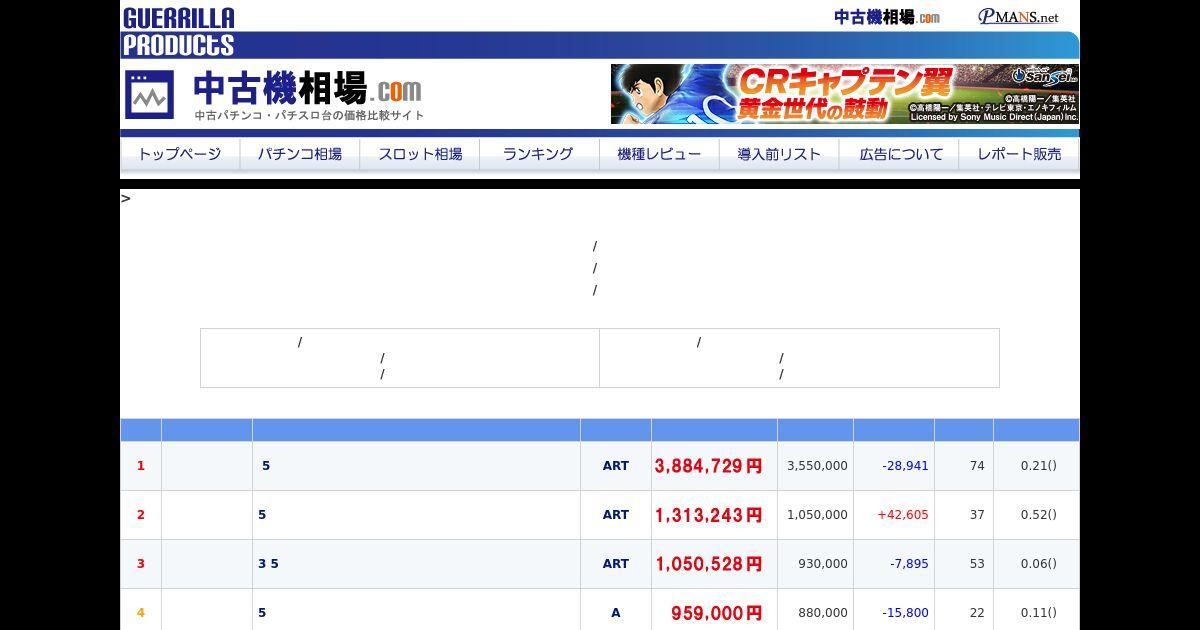Select rank 1 cell
The height and width of the screenshot is (630, 1200).
[x=141, y=466]
